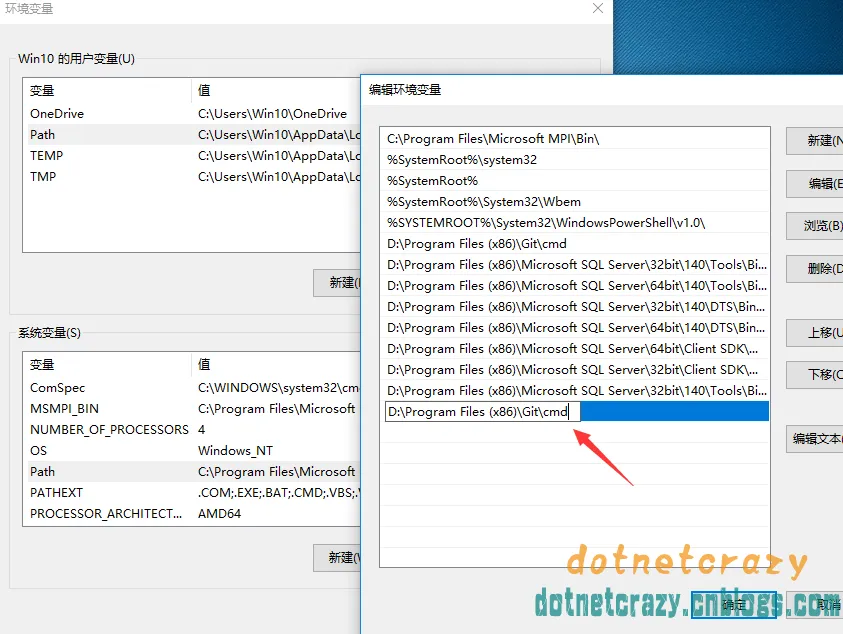843x634 pixels.
Task: Select SQL Server\64bit\140\DTS\Bin... entry
Action: (x=575, y=327)
